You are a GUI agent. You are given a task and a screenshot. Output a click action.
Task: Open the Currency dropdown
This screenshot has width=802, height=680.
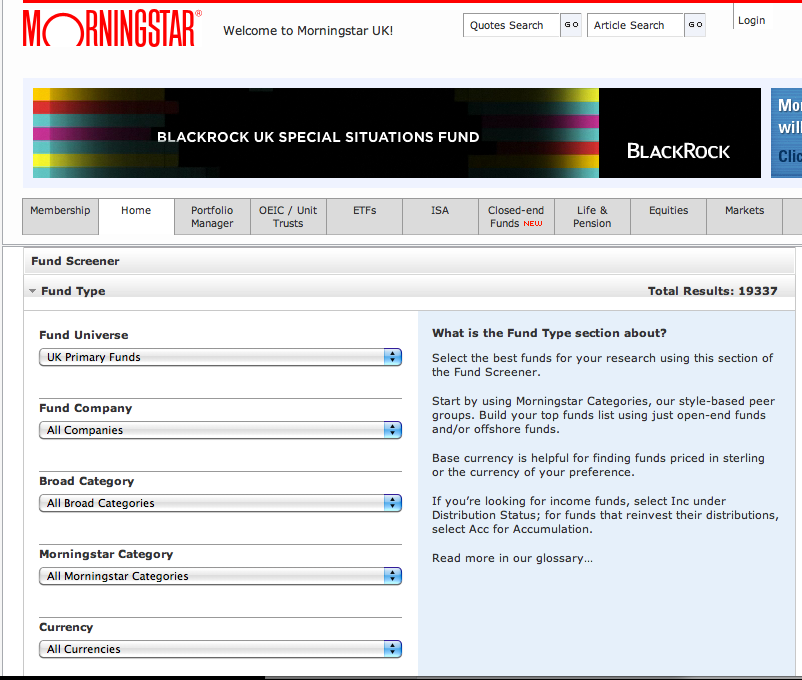point(220,649)
